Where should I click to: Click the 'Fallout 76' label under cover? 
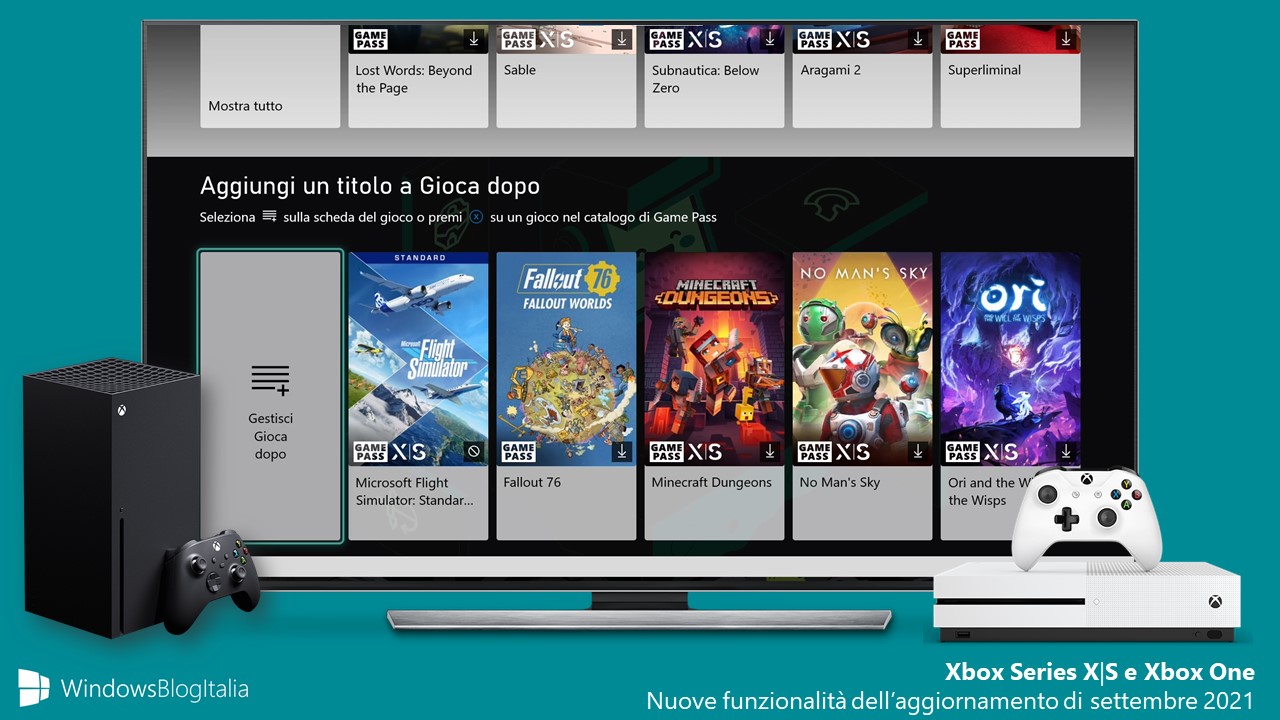click(532, 482)
